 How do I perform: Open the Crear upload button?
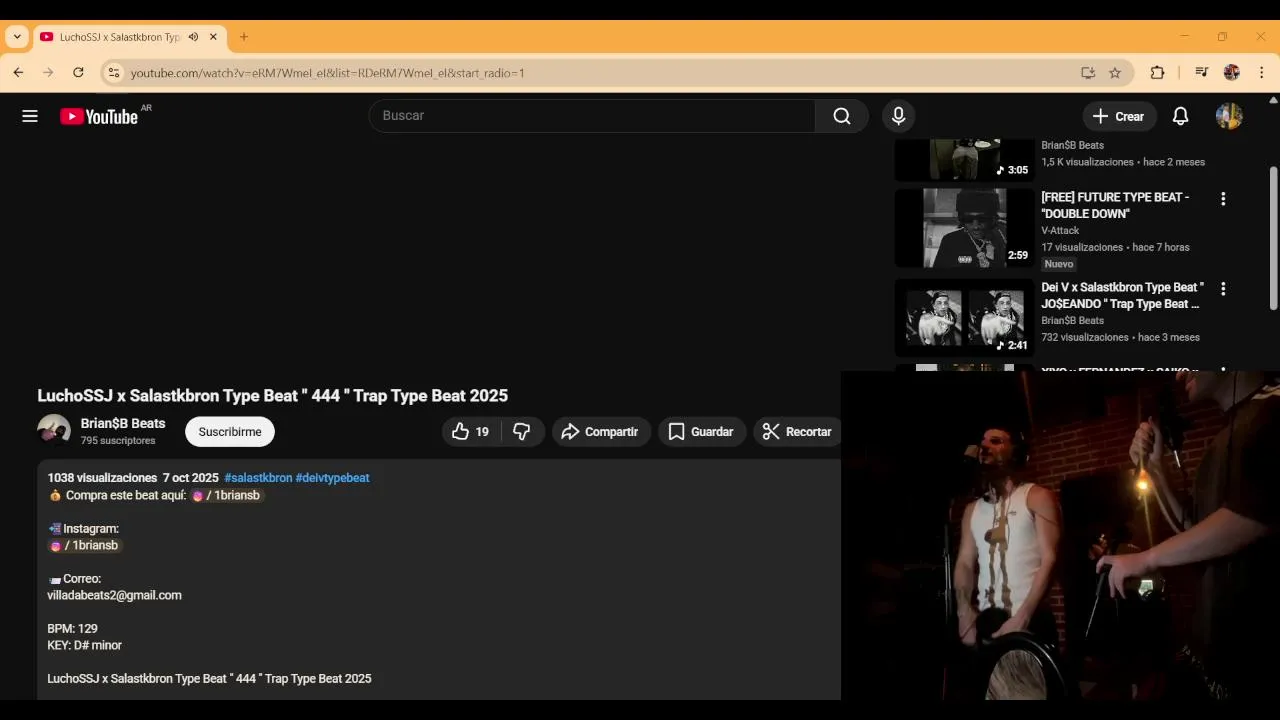[1119, 116]
